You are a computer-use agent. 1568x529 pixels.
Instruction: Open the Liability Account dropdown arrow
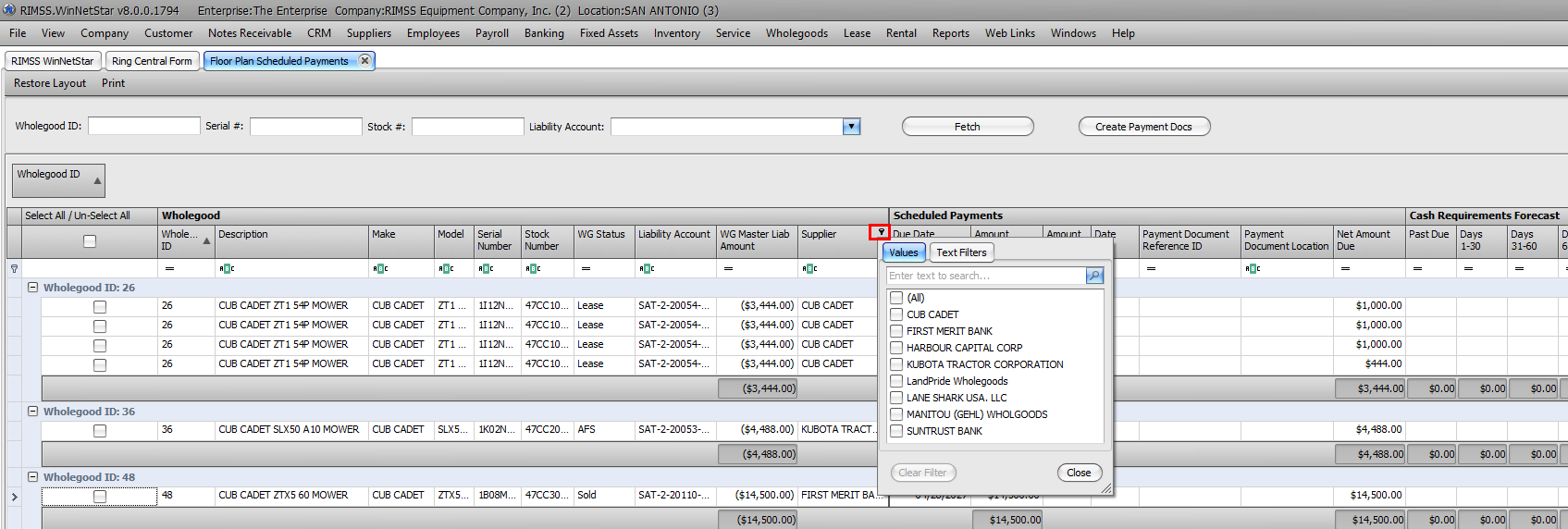point(852,127)
